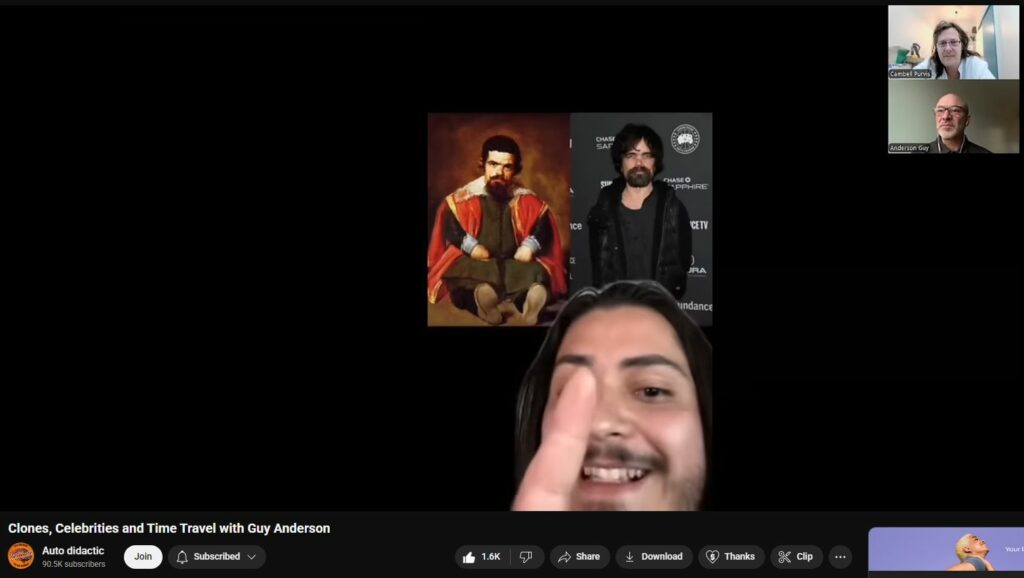Click the 90.5K subscribers text

click(74, 564)
